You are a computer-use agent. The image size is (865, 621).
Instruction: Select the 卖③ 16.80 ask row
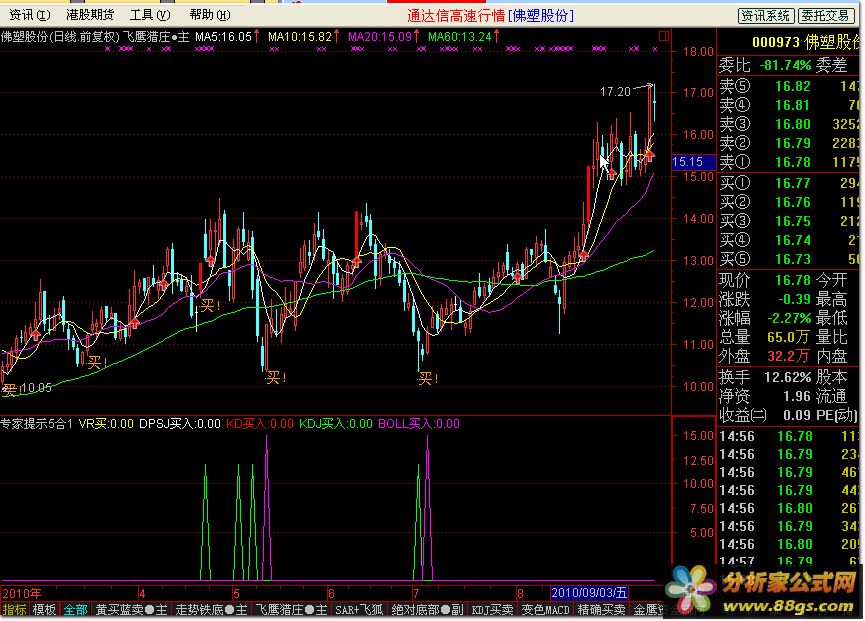tap(791, 124)
